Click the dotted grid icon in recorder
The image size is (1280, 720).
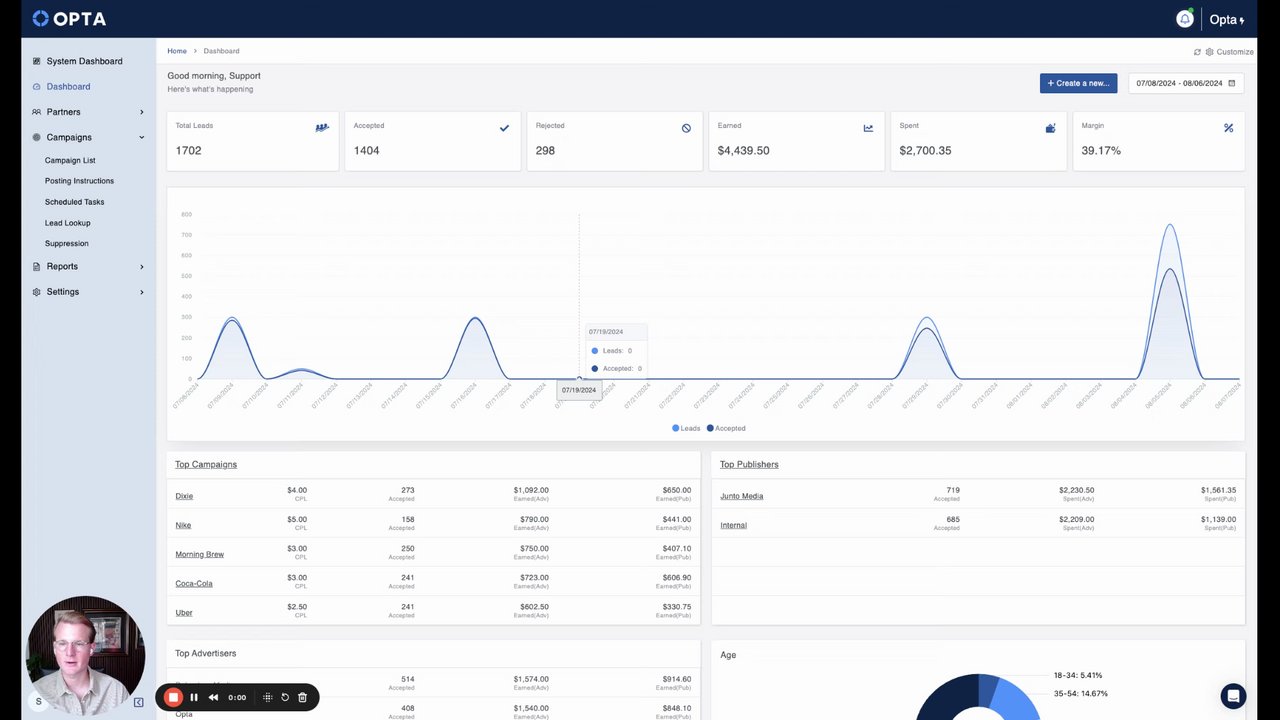[x=267, y=697]
